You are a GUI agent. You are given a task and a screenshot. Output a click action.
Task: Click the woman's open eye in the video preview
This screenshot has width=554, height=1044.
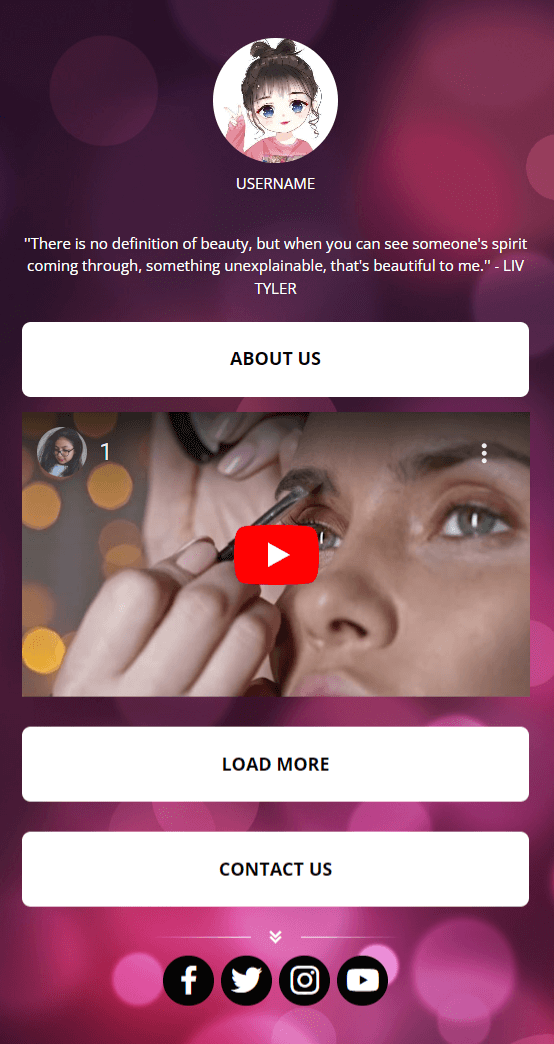point(476,523)
